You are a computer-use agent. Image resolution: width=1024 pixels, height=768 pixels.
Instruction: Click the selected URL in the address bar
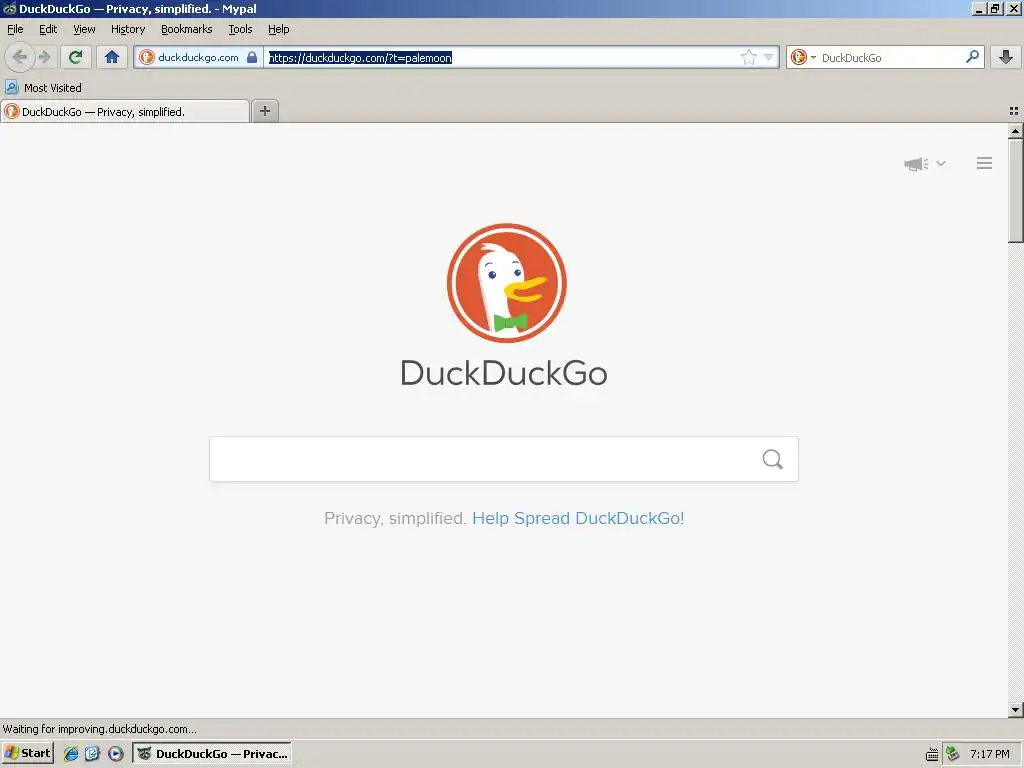[x=360, y=57]
